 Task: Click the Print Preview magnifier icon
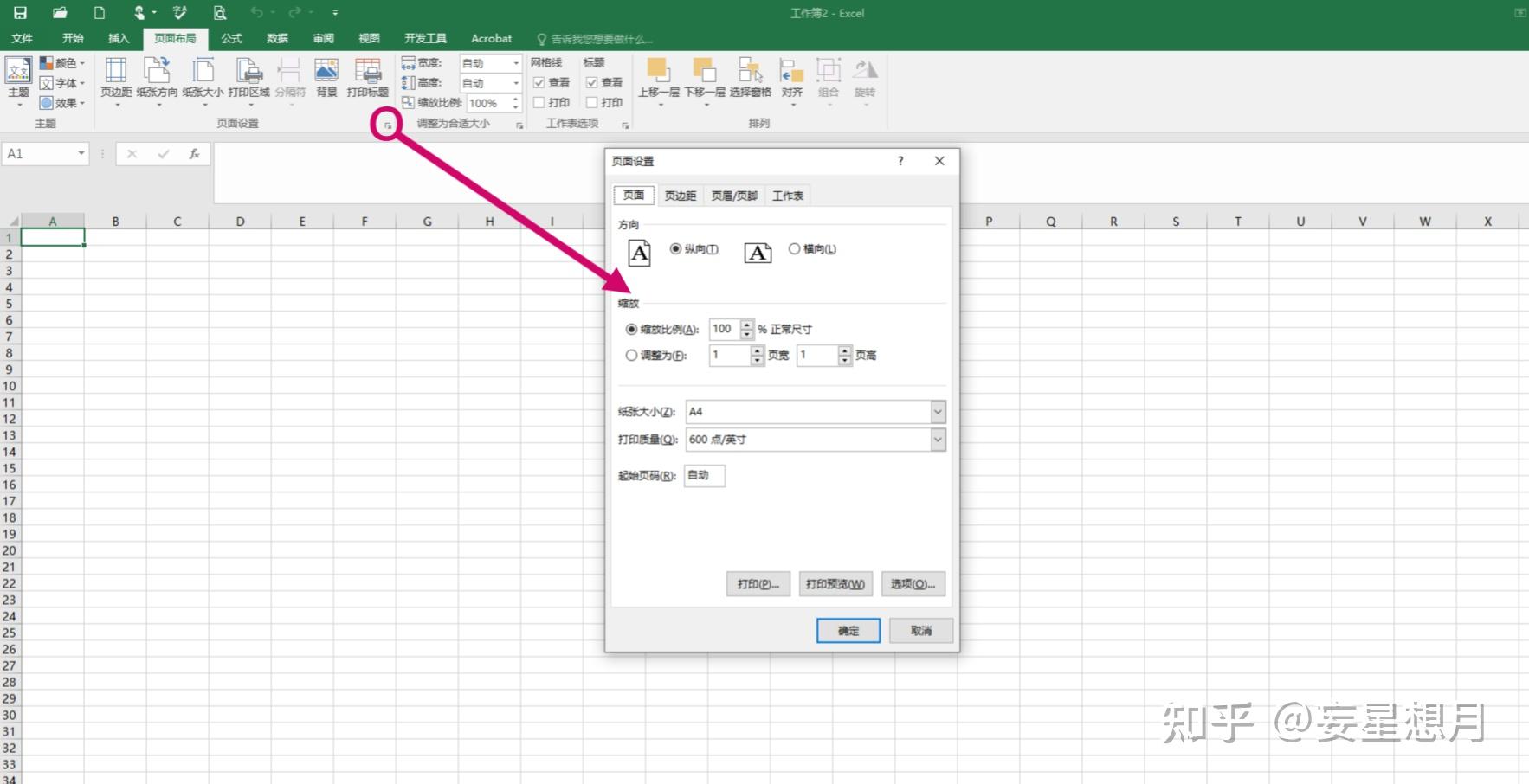pos(220,13)
